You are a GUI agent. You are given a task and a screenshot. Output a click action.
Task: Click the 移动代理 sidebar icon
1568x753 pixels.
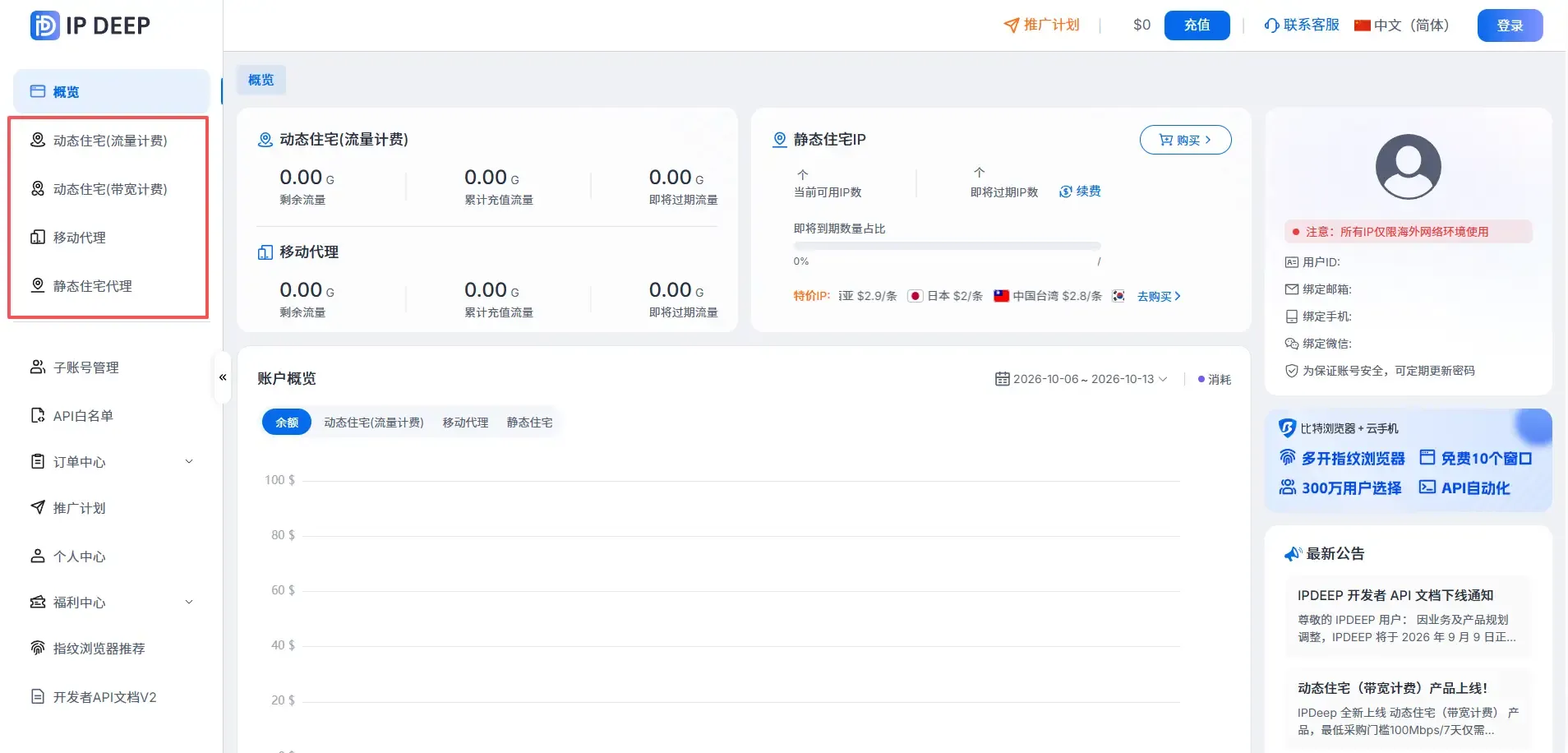[38, 238]
